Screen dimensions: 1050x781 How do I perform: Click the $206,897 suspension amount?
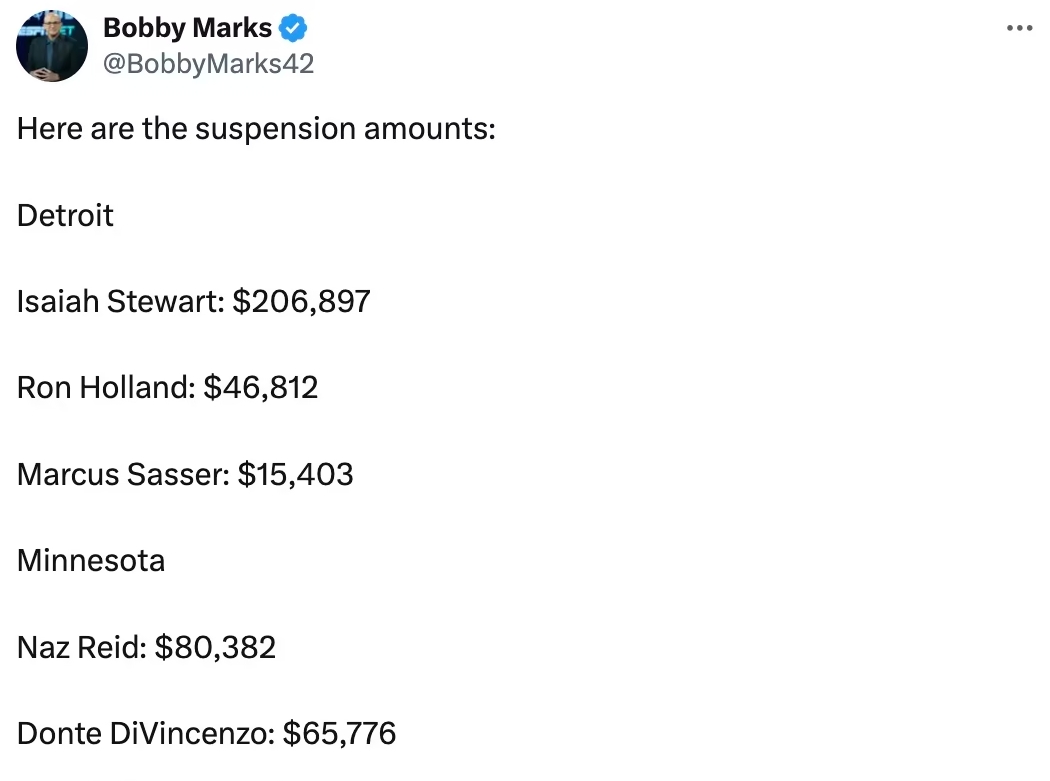click(x=301, y=301)
